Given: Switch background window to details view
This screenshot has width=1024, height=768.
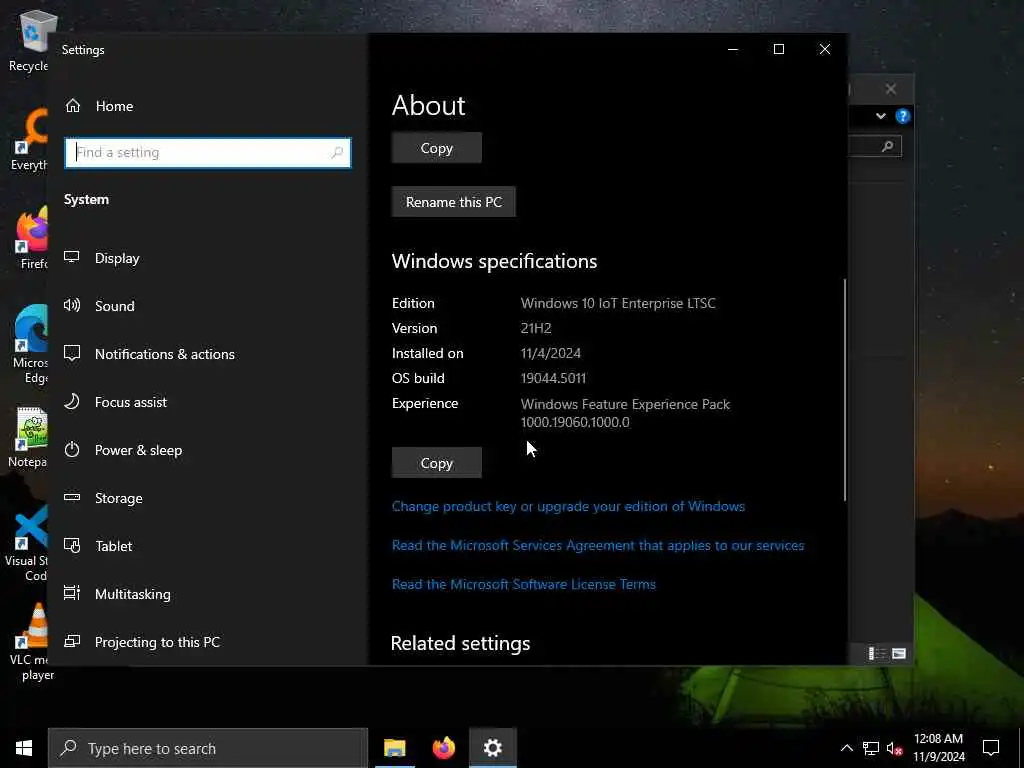Looking at the screenshot, I should pyautogui.click(x=876, y=654).
